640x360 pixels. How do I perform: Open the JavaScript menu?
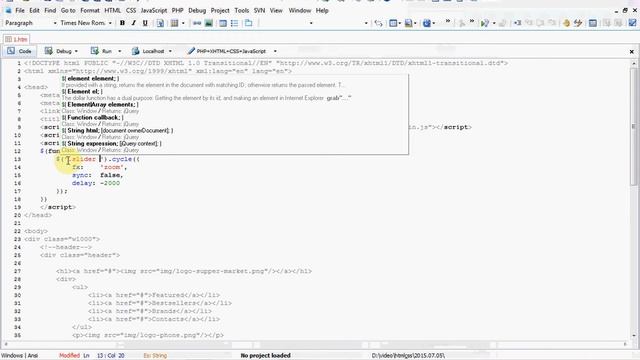(154, 10)
